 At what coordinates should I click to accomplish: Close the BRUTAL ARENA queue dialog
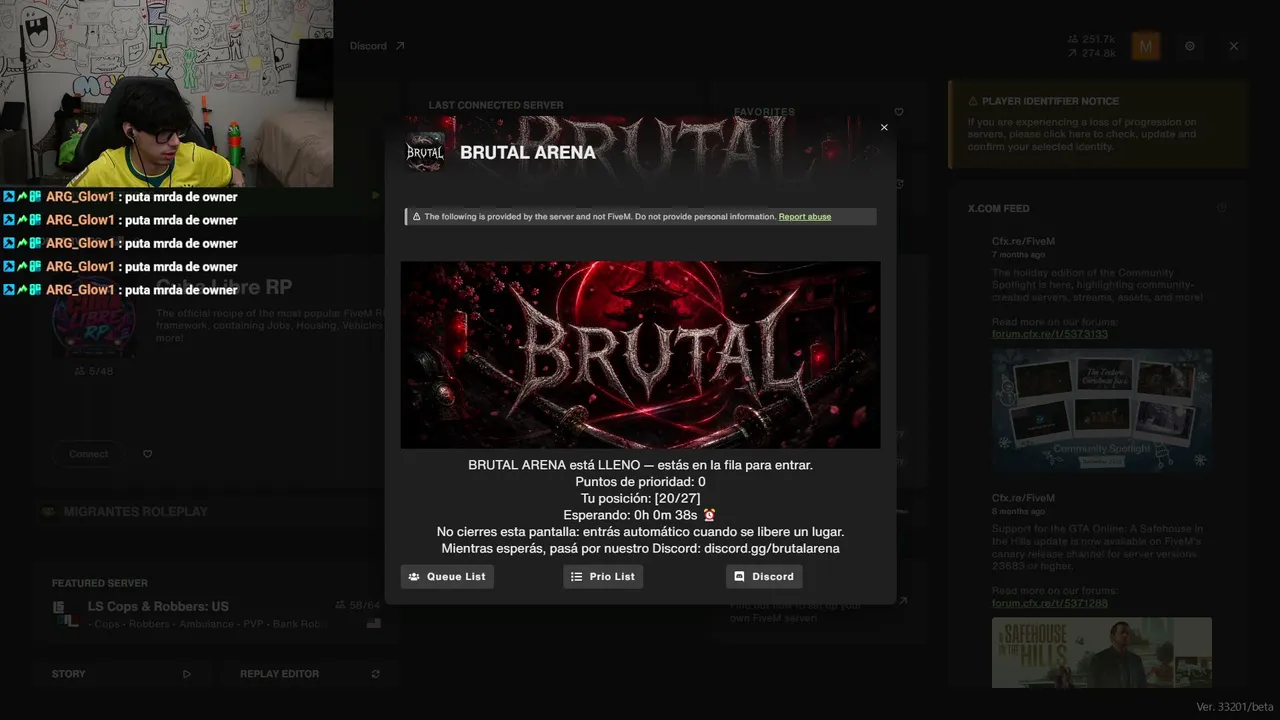(884, 128)
